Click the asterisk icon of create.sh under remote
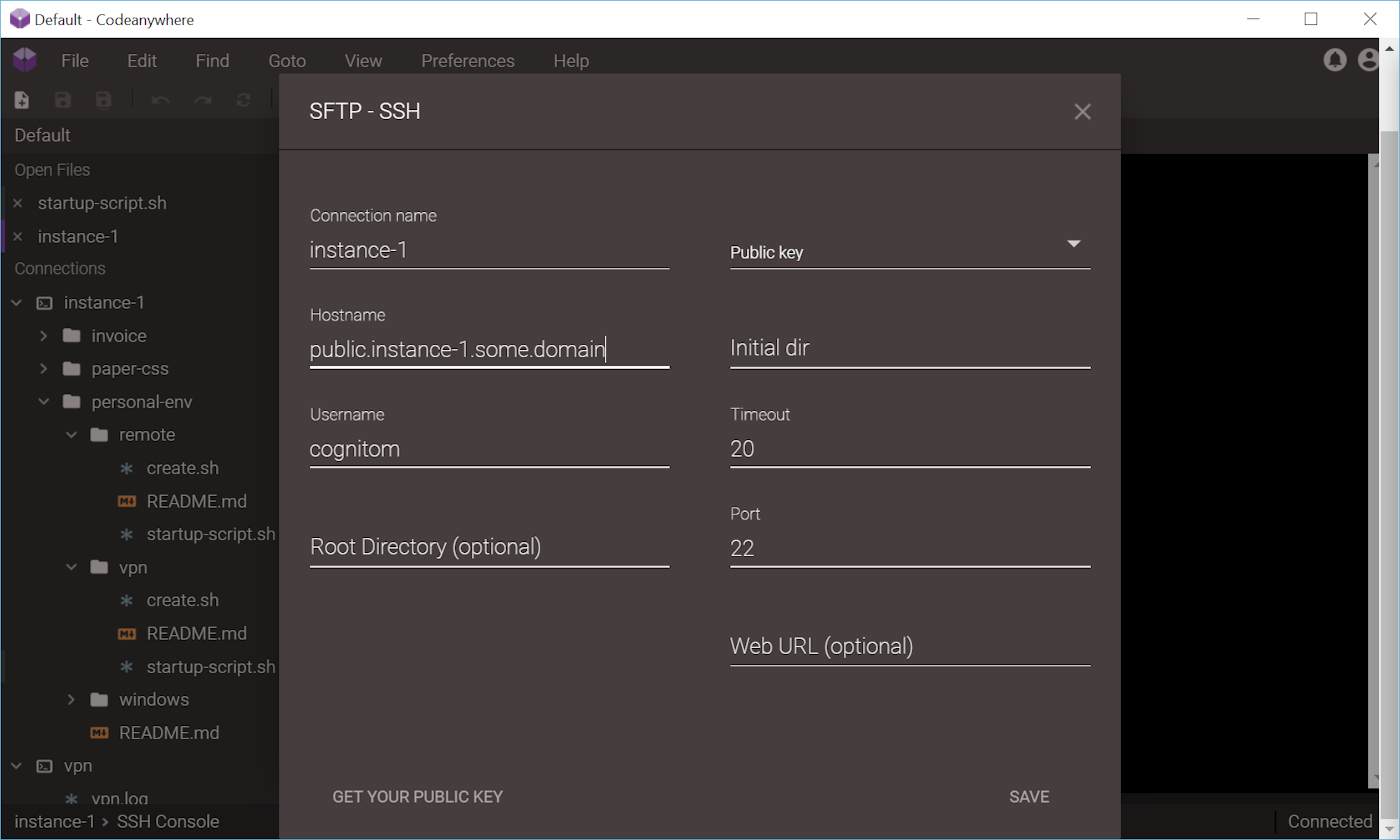The width and height of the screenshot is (1400, 840). pos(126,468)
